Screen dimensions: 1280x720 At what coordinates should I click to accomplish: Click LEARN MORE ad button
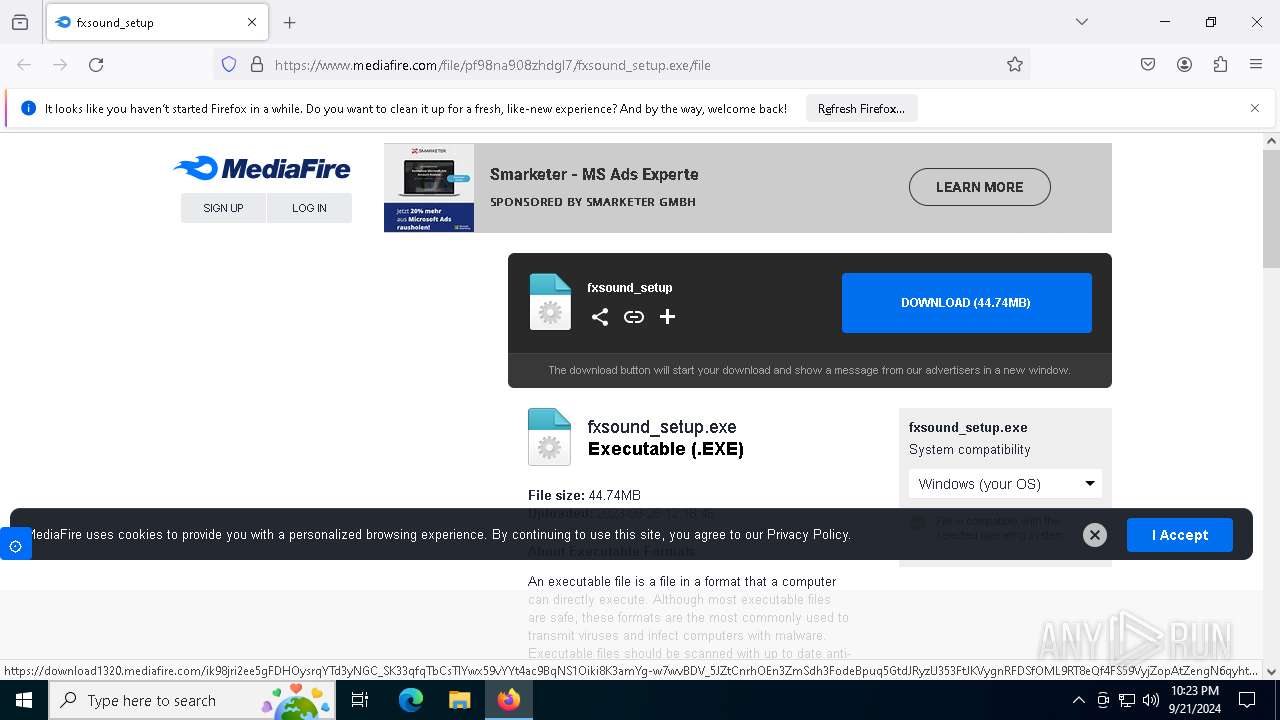coord(979,187)
